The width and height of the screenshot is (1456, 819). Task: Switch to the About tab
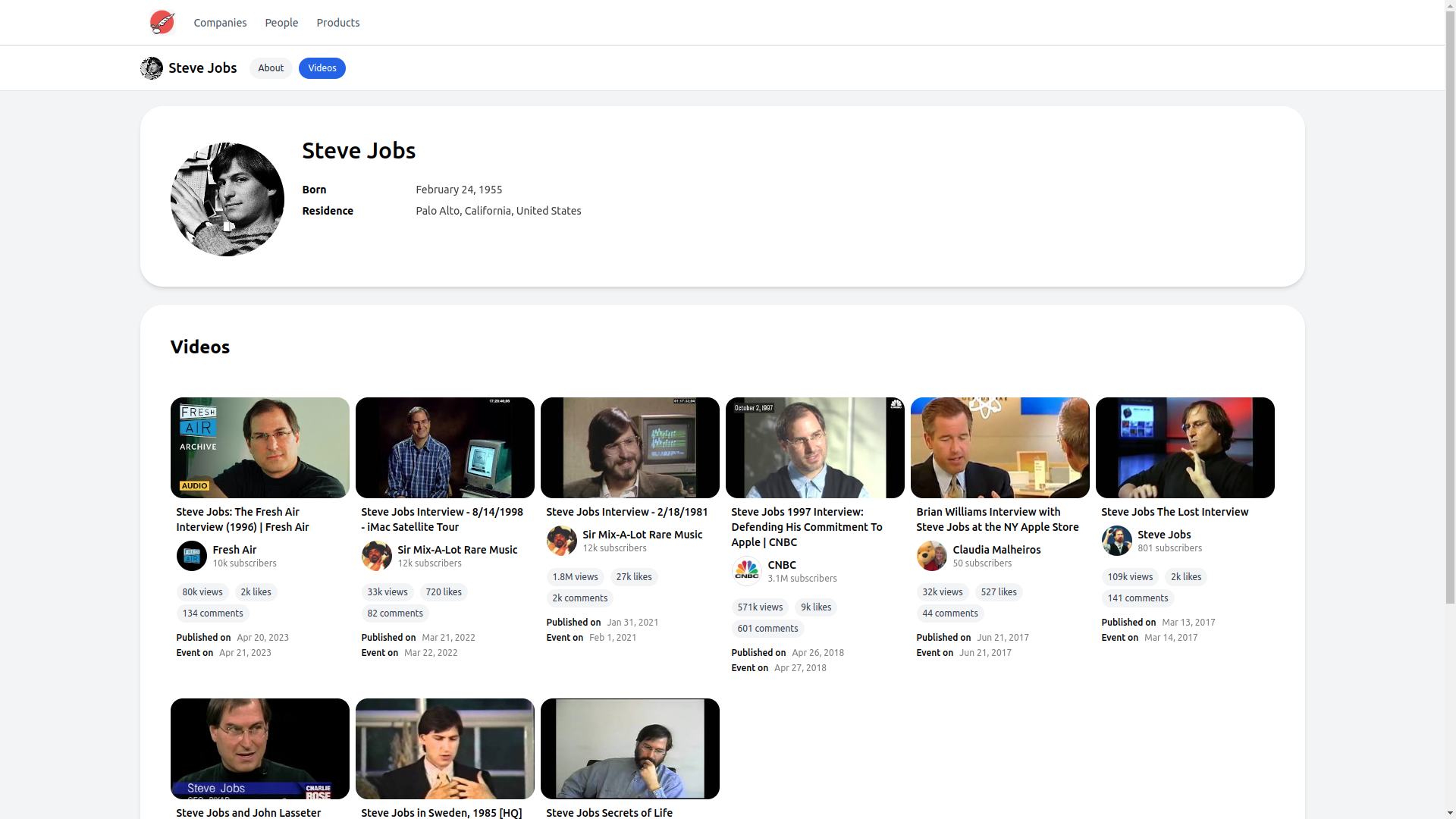271,68
